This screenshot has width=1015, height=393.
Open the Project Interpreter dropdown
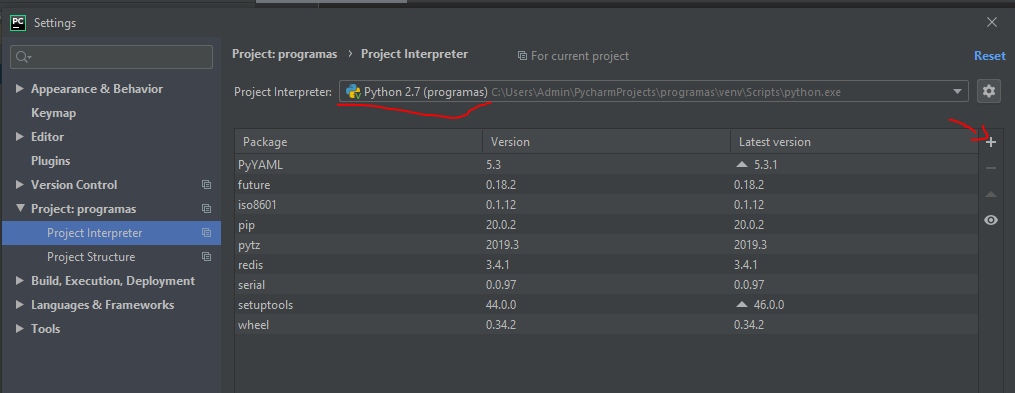tap(653, 92)
